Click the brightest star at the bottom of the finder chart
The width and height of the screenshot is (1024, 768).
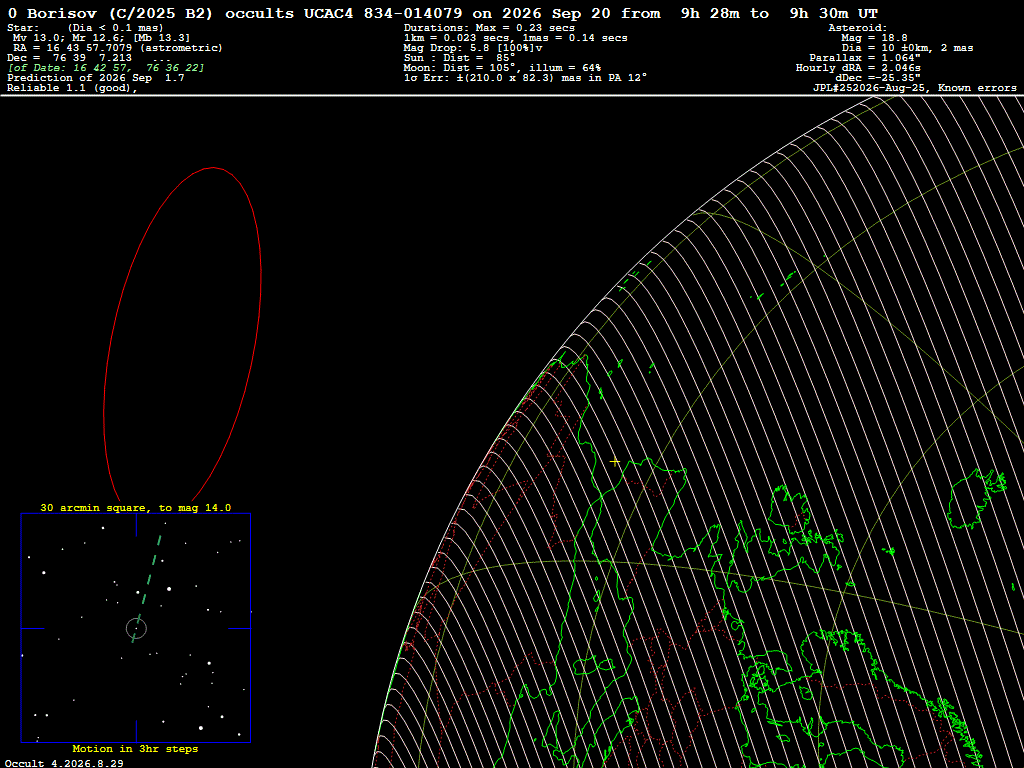point(200,728)
